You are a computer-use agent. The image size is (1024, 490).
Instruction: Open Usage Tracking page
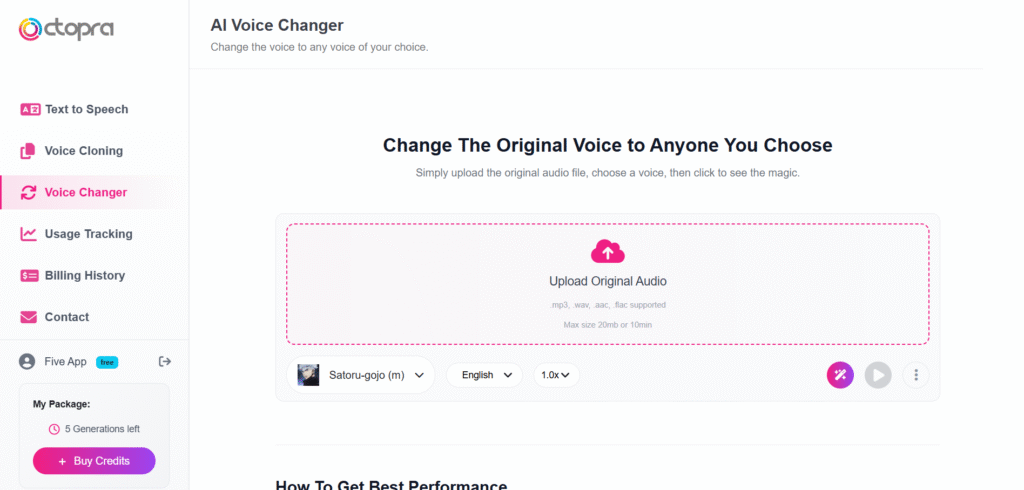[x=76, y=234]
